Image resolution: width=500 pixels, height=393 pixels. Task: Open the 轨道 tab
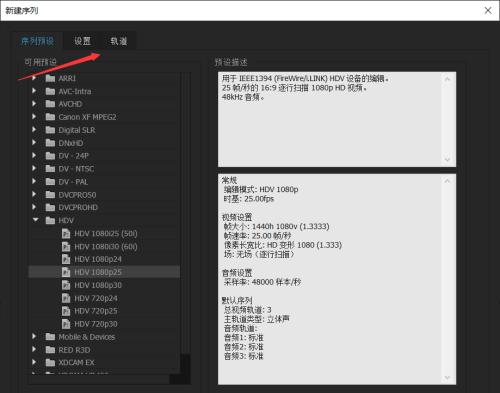coord(119,41)
